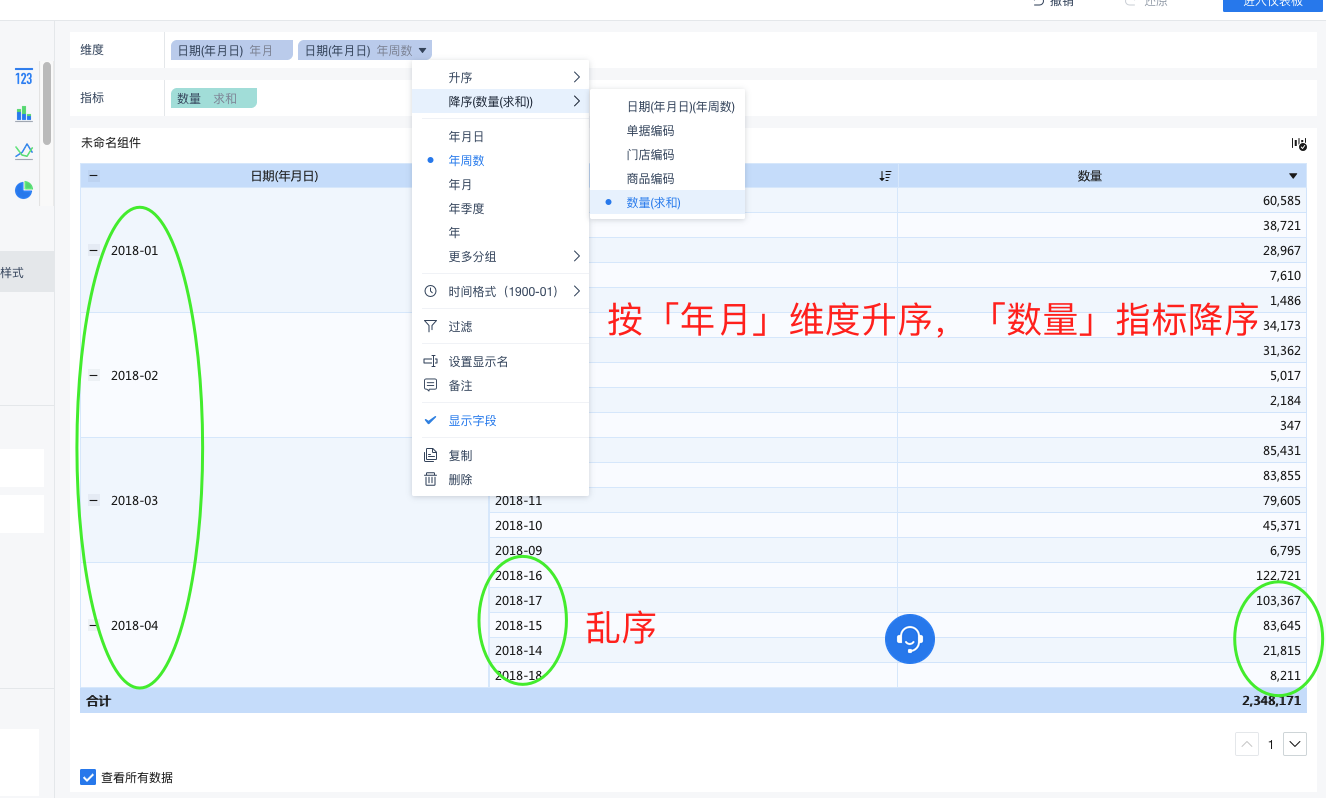This screenshot has height=798, width=1326.
Task: Open the 数量 column header dropdown arrow
Action: tap(1293, 176)
